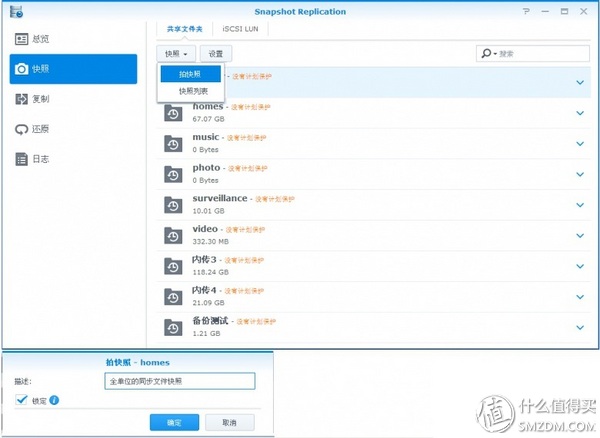
Task: Open the 日志 log section
Action: click(73, 159)
